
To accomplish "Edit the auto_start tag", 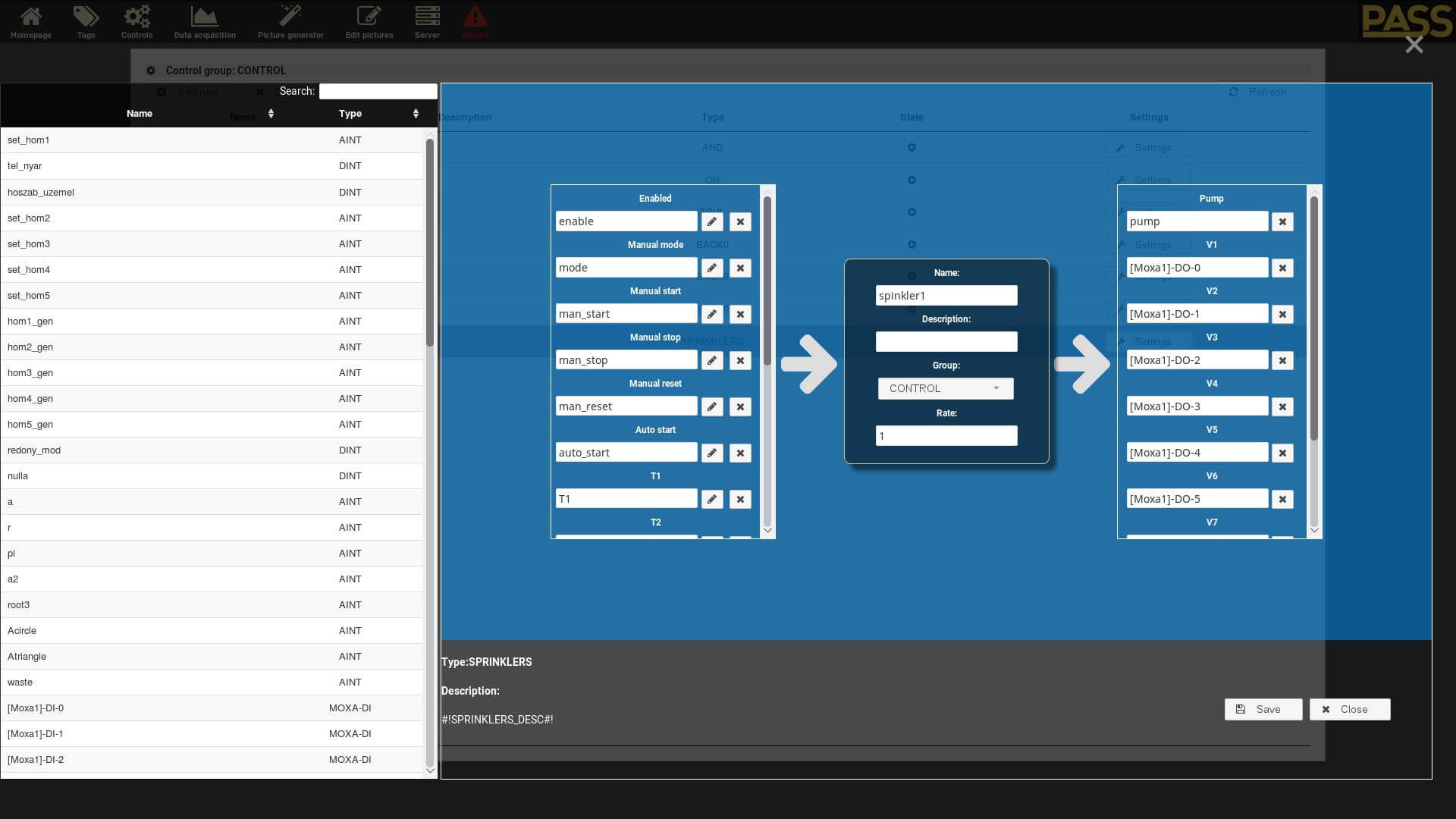I will click(712, 453).
